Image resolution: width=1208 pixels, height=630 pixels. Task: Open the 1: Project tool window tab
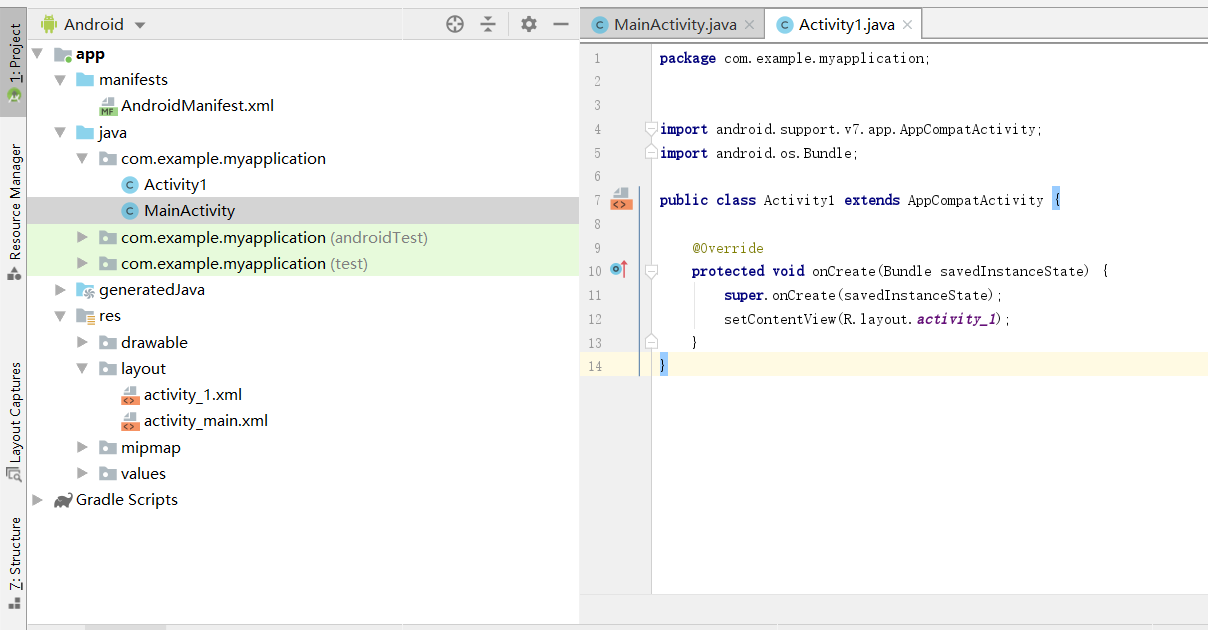tap(14, 63)
